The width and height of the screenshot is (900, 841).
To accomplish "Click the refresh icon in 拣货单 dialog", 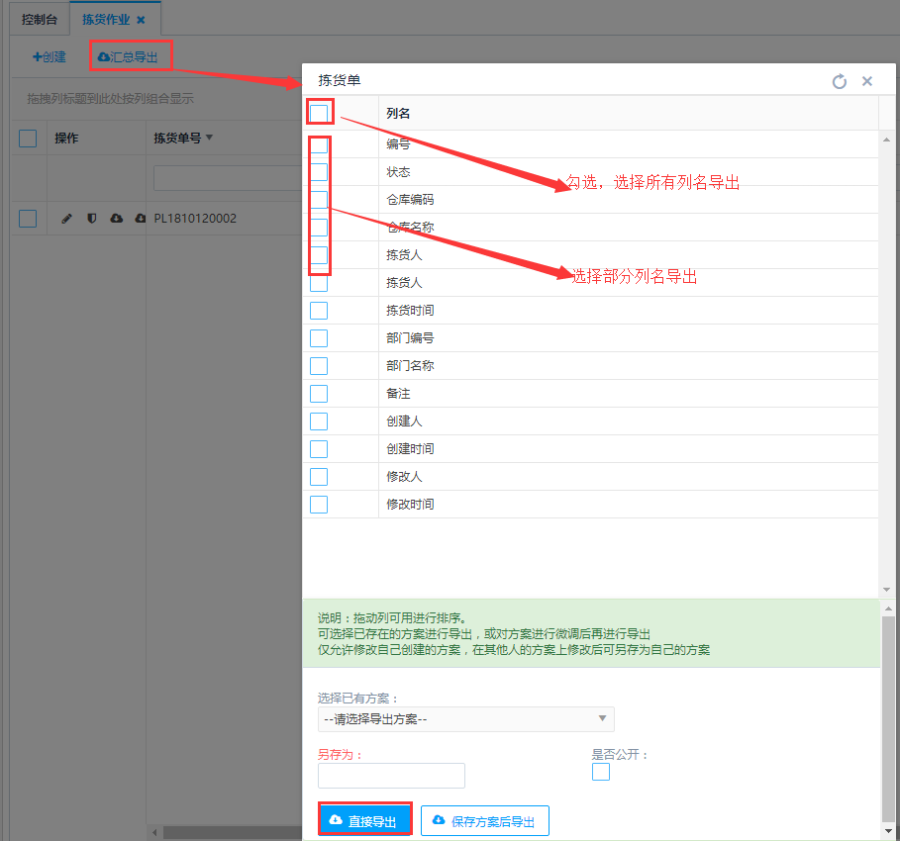I will pos(839,82).
